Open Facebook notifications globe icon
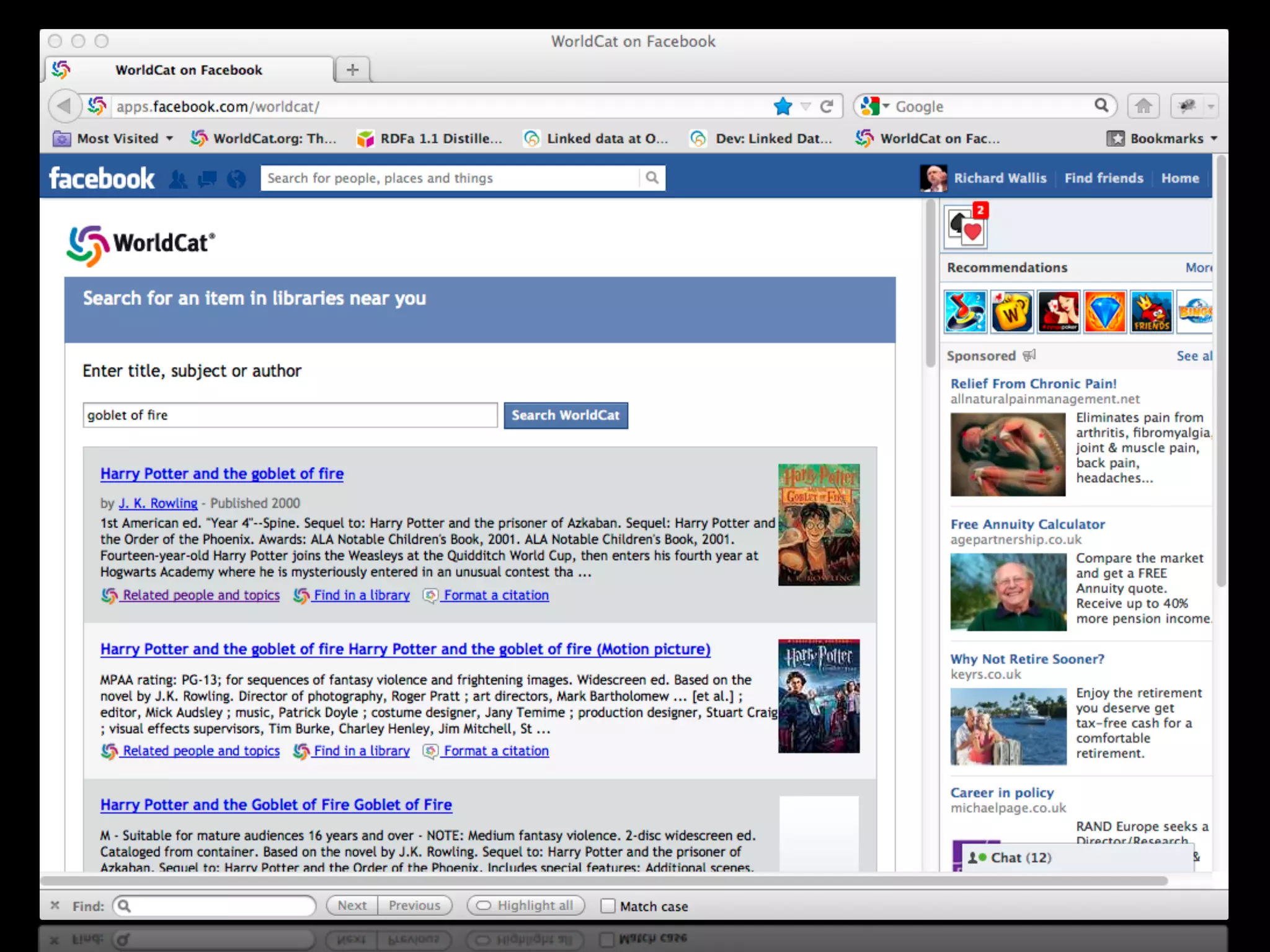The image size is (1270, 952). click(x=236, y=179)
